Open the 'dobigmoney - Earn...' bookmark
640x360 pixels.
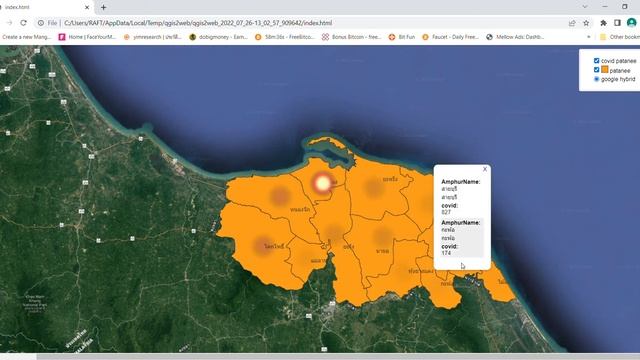tap(218, 37)
